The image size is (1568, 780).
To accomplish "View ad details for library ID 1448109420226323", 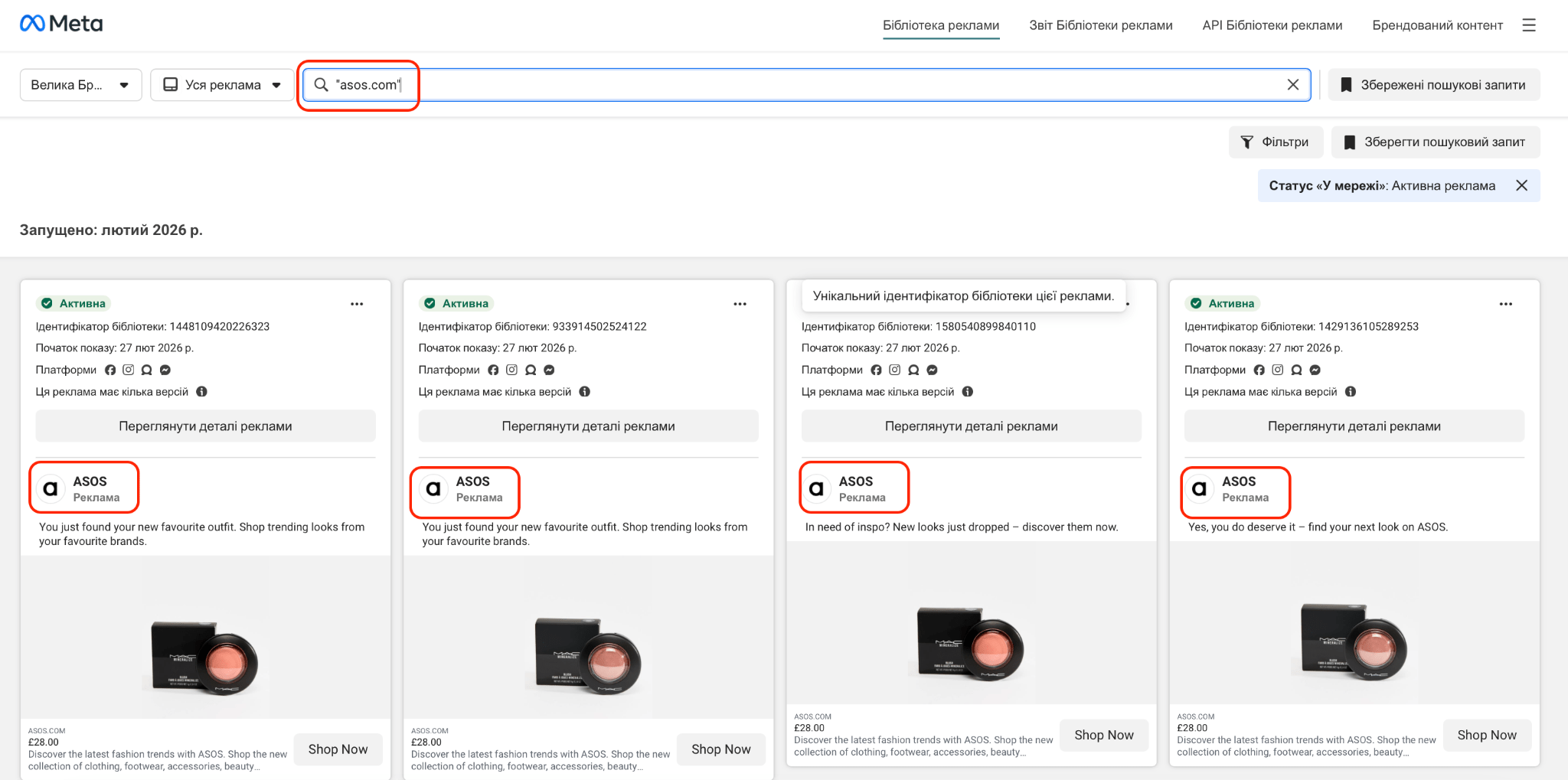I will 205,426.
